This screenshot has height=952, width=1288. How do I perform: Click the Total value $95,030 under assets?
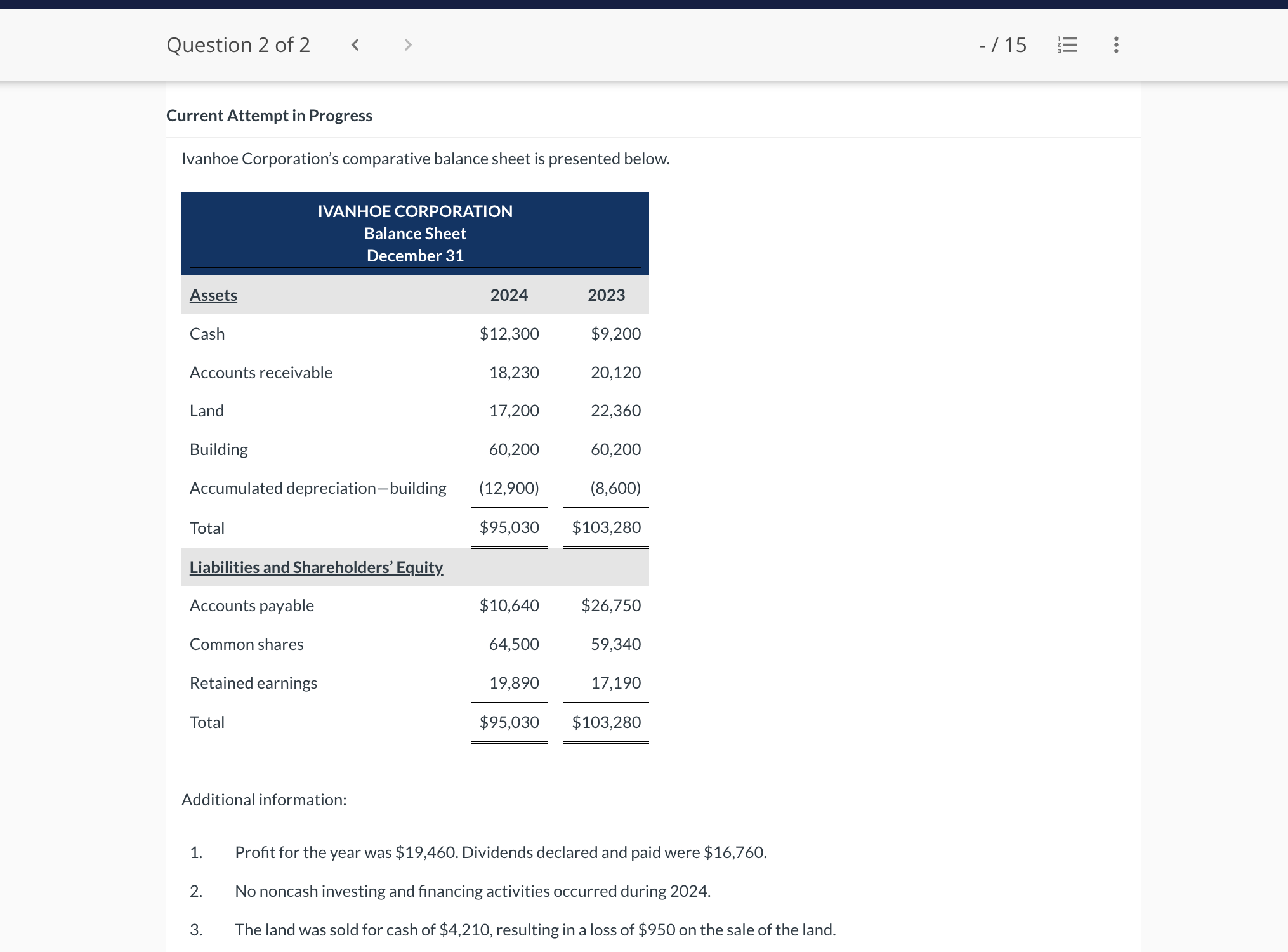coord(508,527)
